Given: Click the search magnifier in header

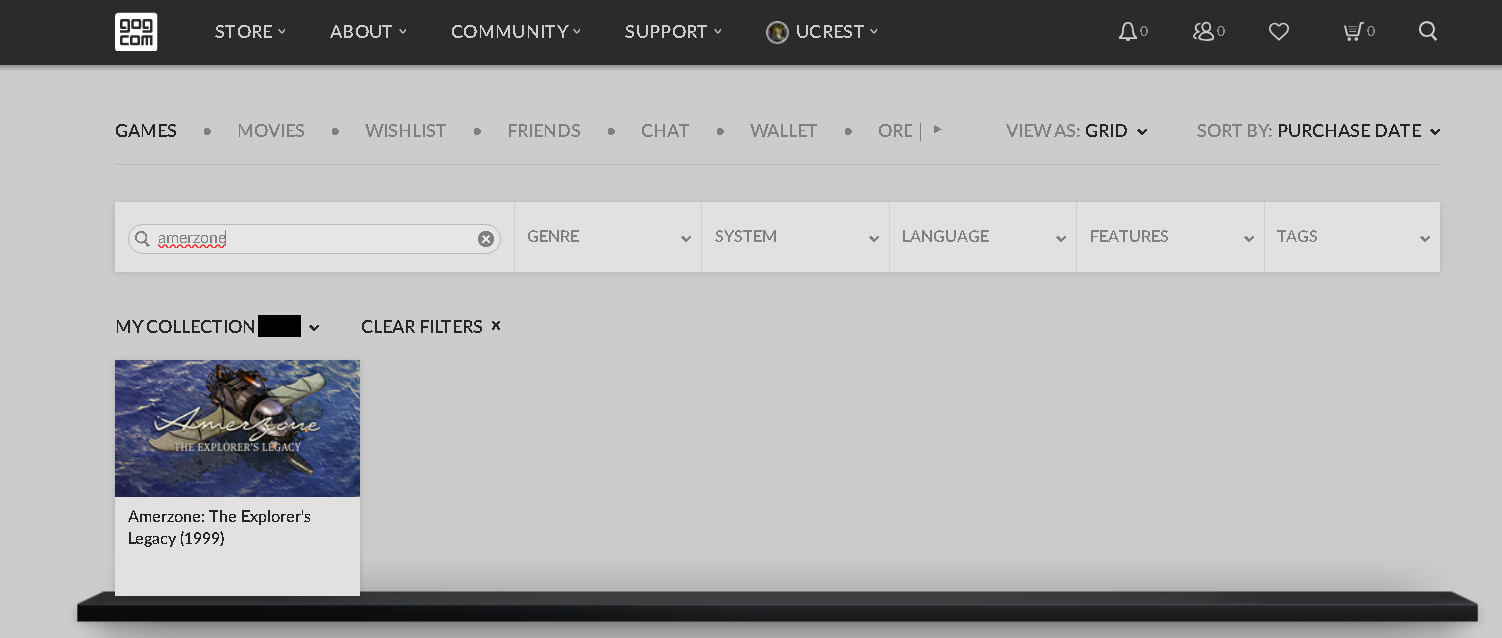Looking at the screenshot, I should click(1428, 32).
